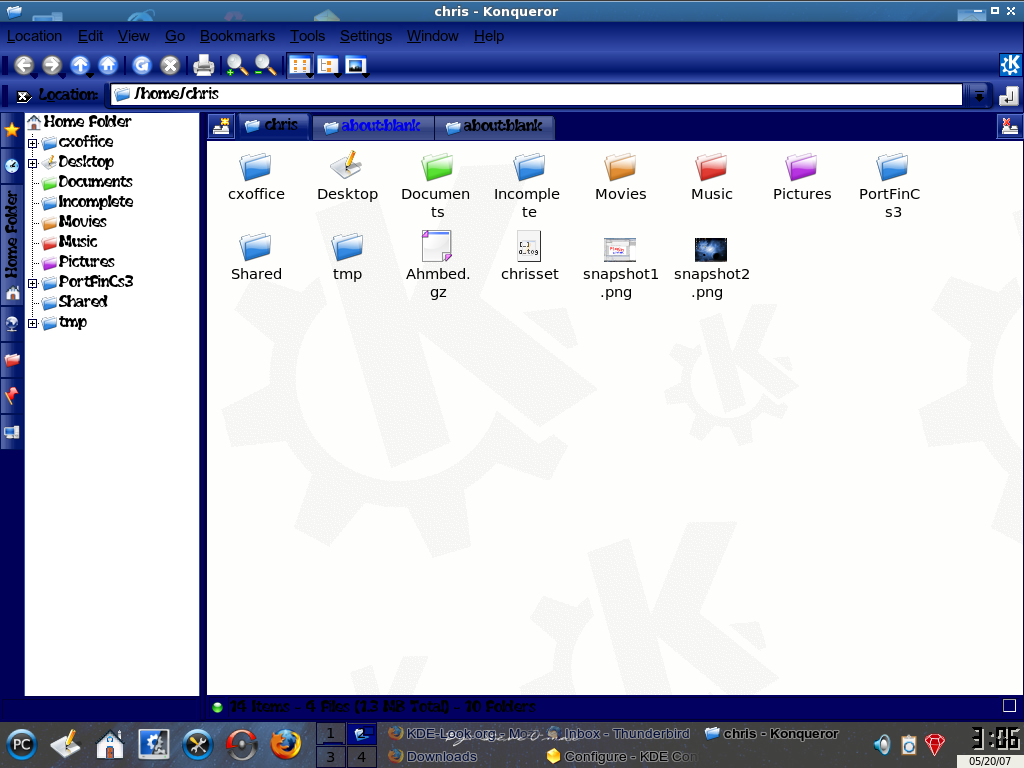Image resolution: width=1024 pixels, height=768 pixels.
Task: Reload the current folder view
Action: pos(142,65)
